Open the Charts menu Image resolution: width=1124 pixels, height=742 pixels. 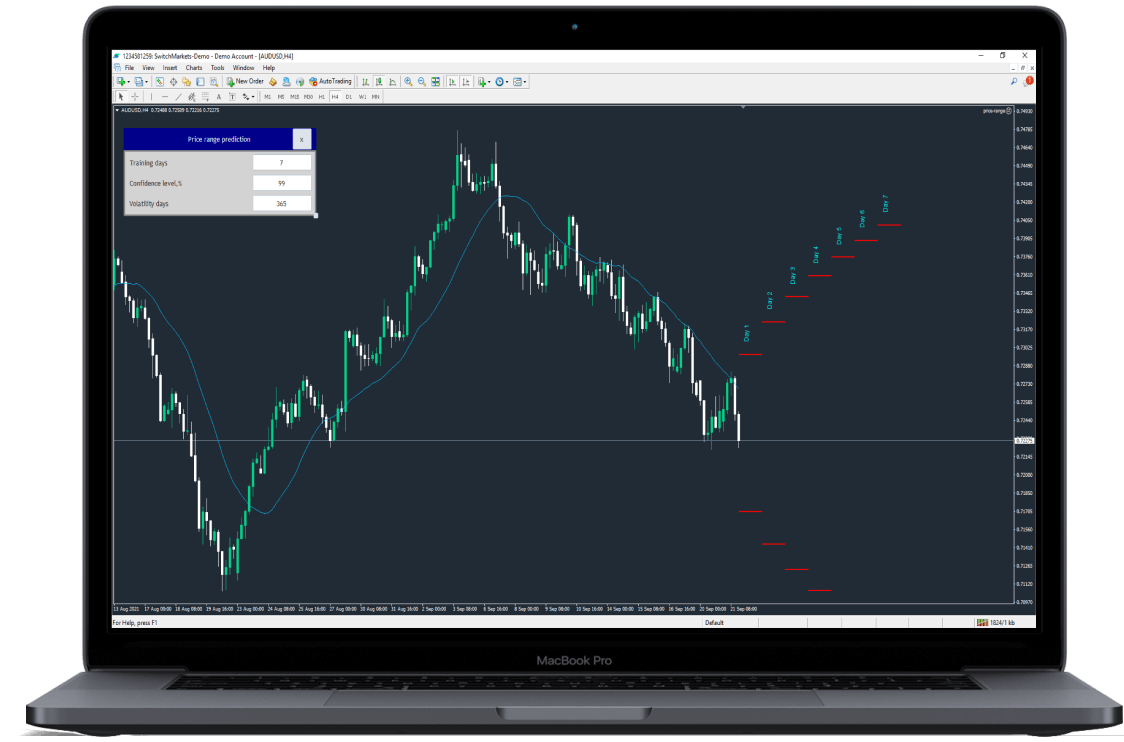(194, 68)
